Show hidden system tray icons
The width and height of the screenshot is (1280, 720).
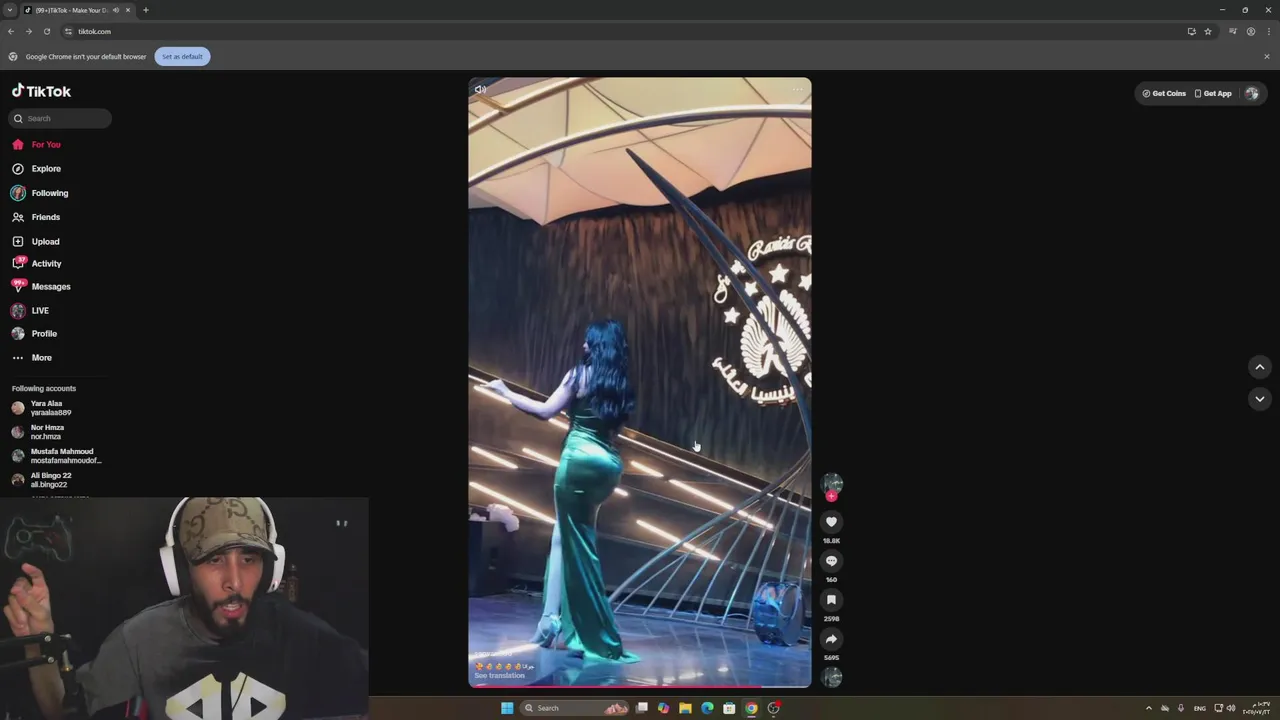coord(1148,709)
